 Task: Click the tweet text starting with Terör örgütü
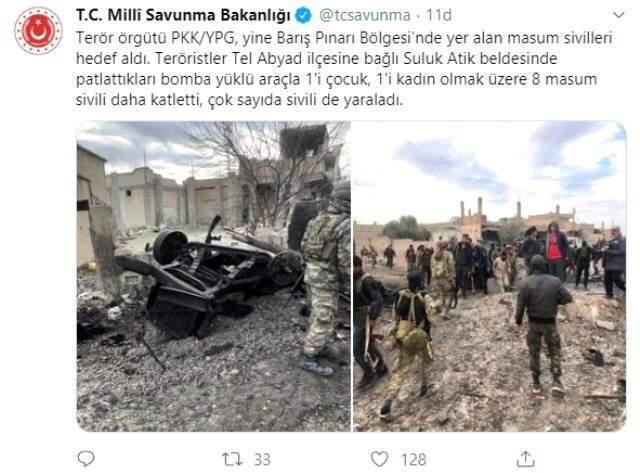(344, 69)
